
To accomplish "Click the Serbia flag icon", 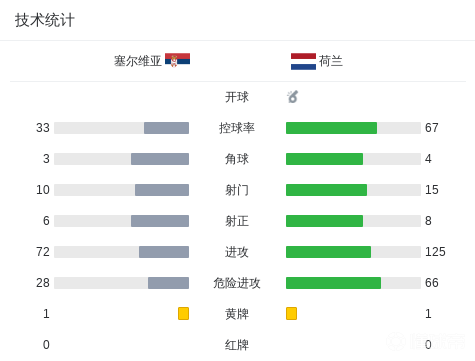I will tap(177, 60).
